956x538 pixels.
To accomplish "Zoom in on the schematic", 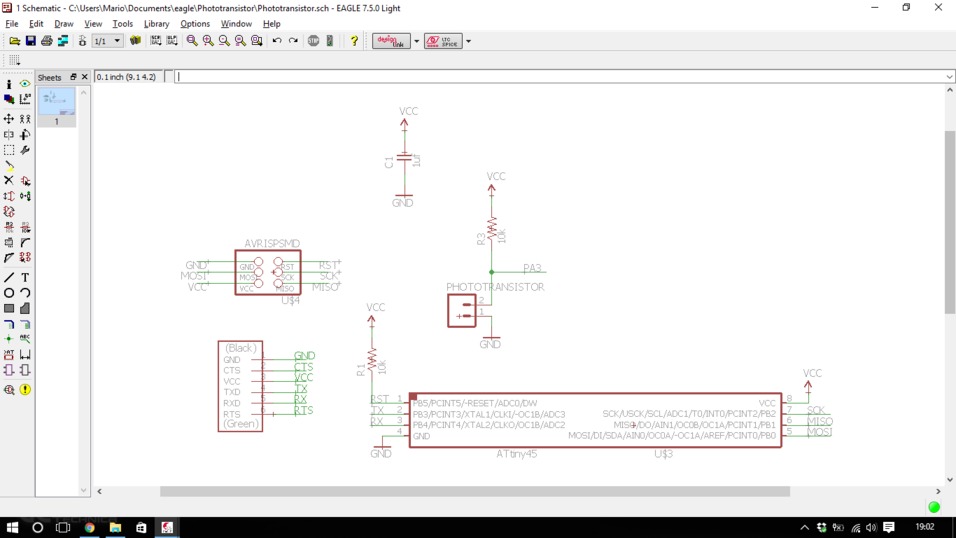I will pos(208,41).
